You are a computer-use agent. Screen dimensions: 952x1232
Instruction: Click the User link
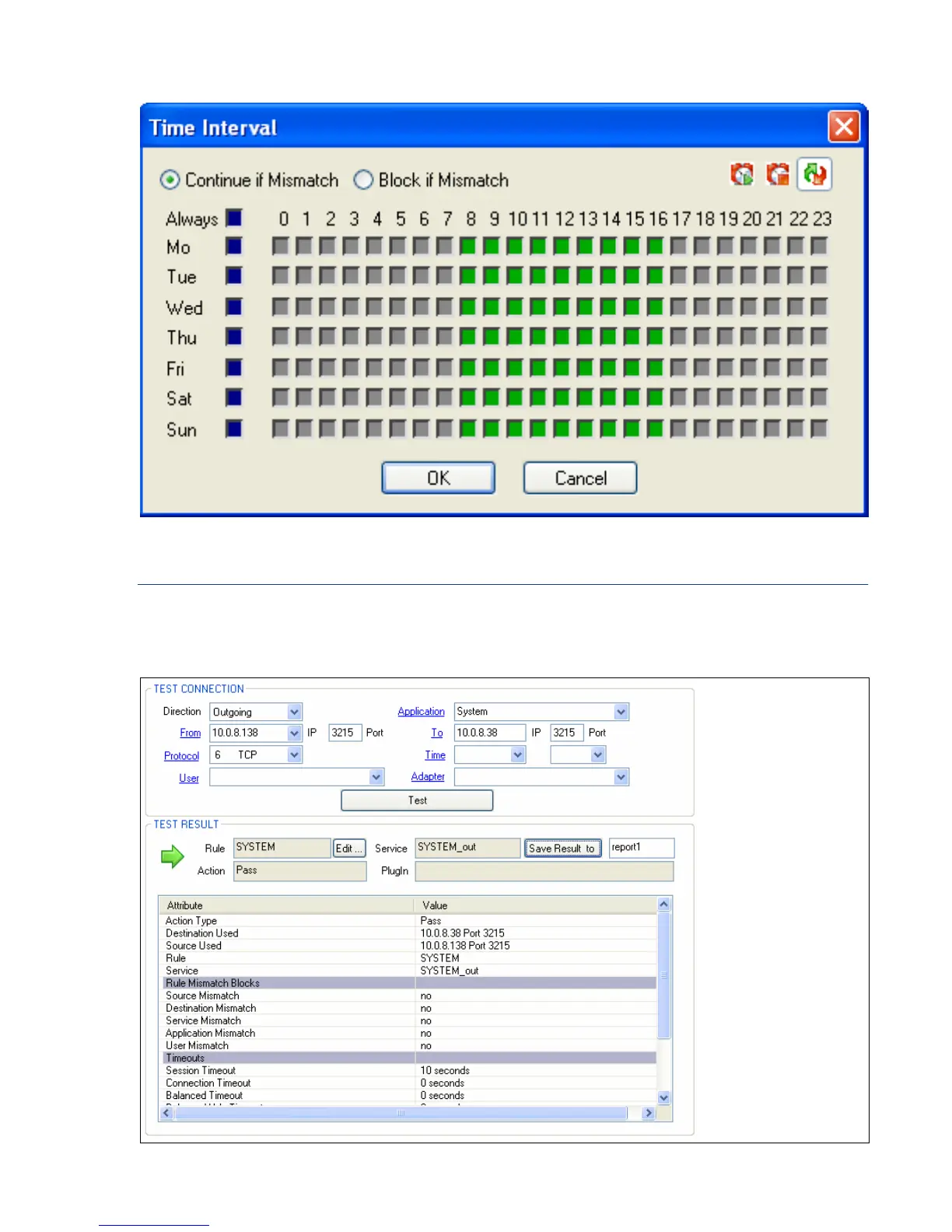[x=189, y=778]
